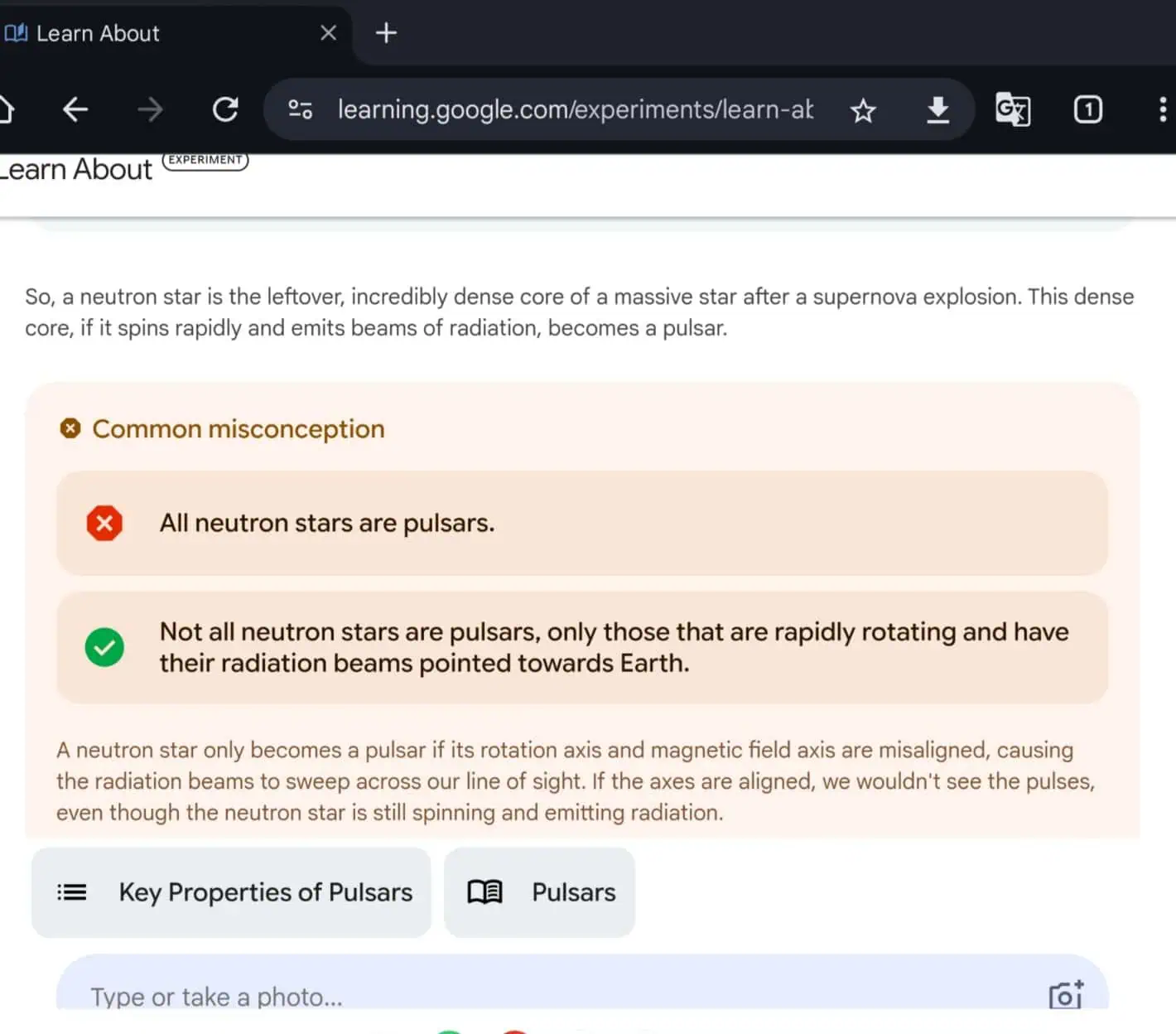Click the camera icon to add a photo
The height and width of the screenshot is (1034, 1176).
[1065, 994]
